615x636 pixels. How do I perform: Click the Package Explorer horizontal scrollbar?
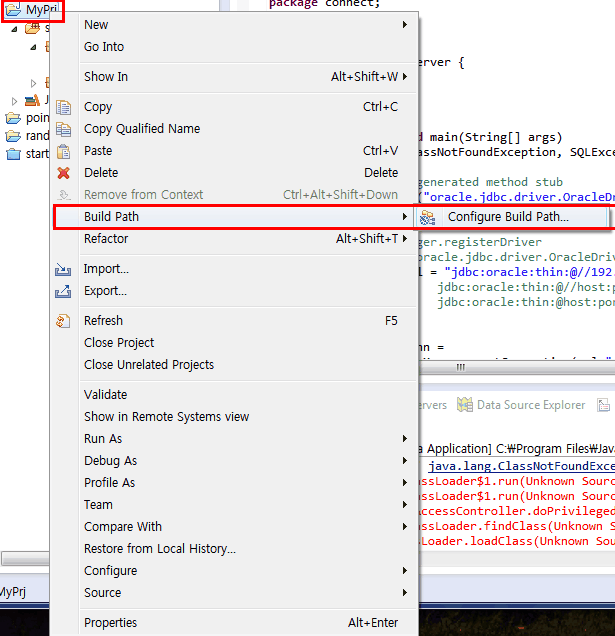tap(25, 558)
